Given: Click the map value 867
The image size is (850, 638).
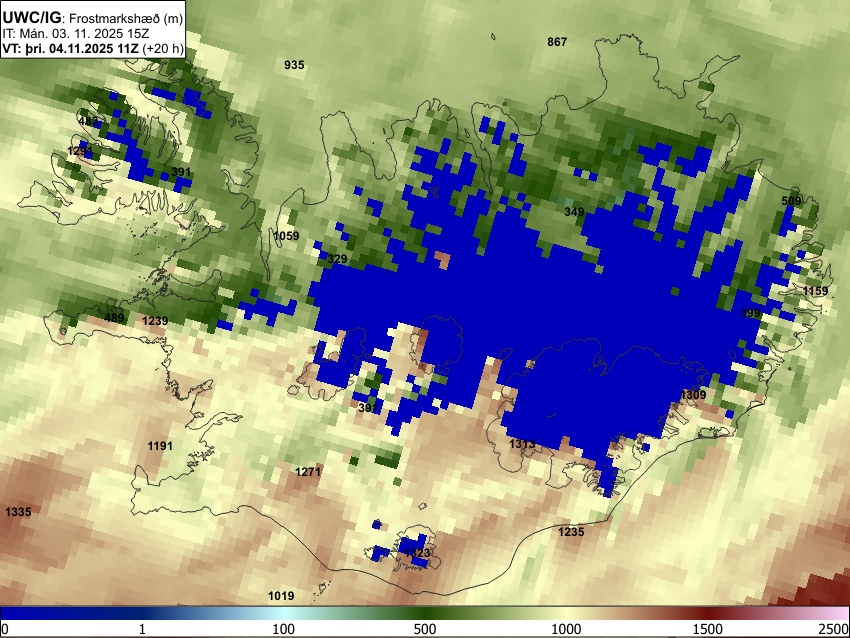Looking at the screenshot, I should click(x=557, y=42).
